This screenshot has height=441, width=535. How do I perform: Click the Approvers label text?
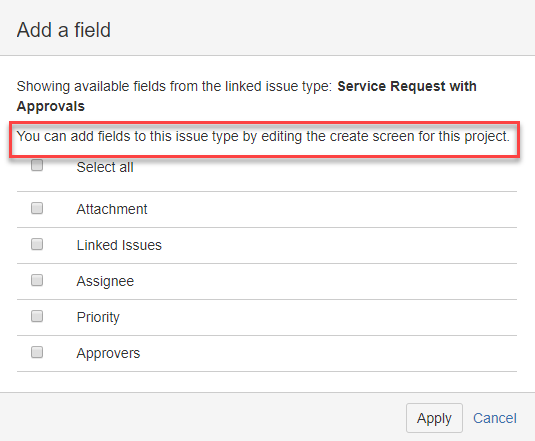click(108, 353)
